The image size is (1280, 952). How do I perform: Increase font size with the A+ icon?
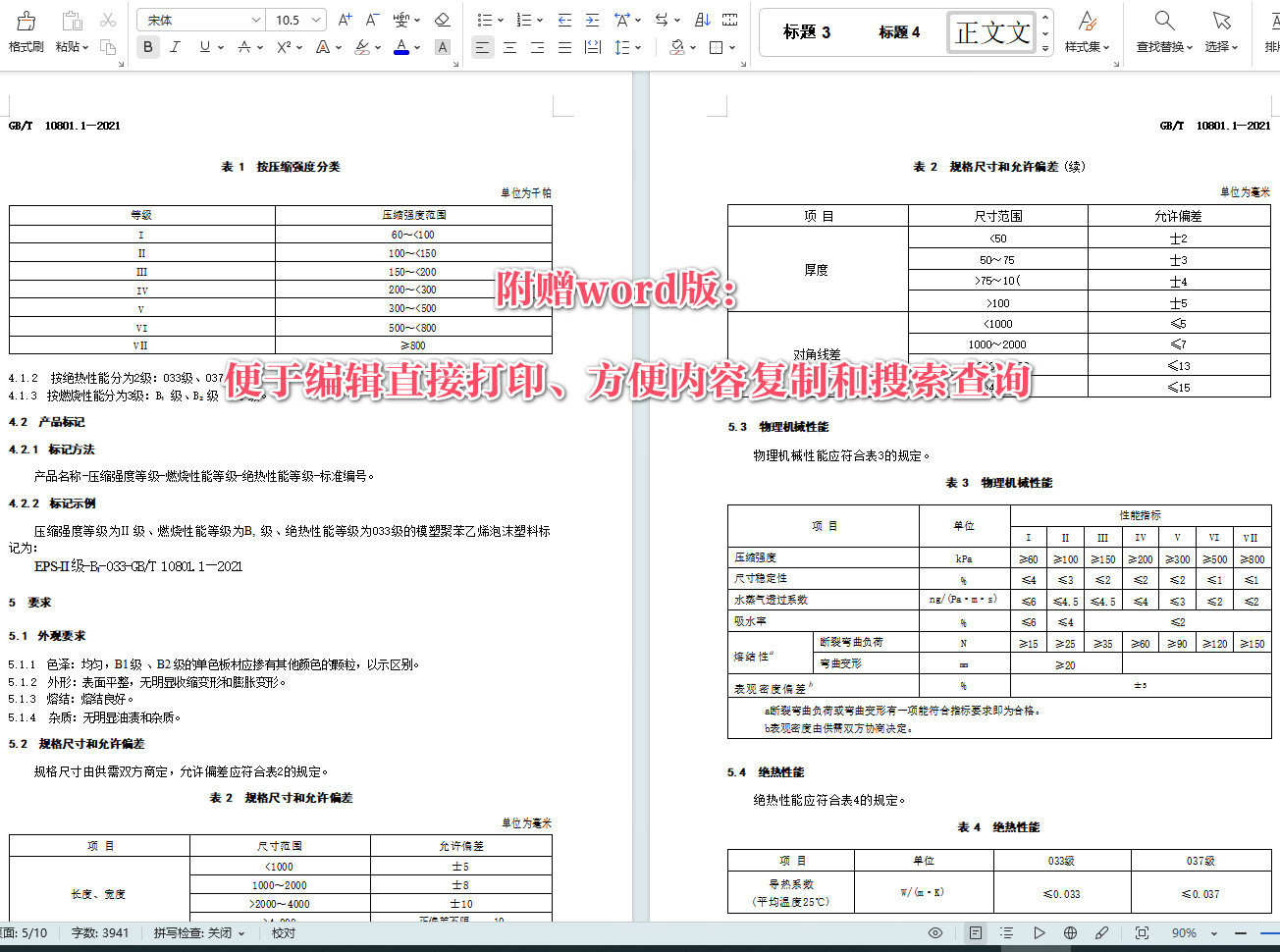point(343,19)
